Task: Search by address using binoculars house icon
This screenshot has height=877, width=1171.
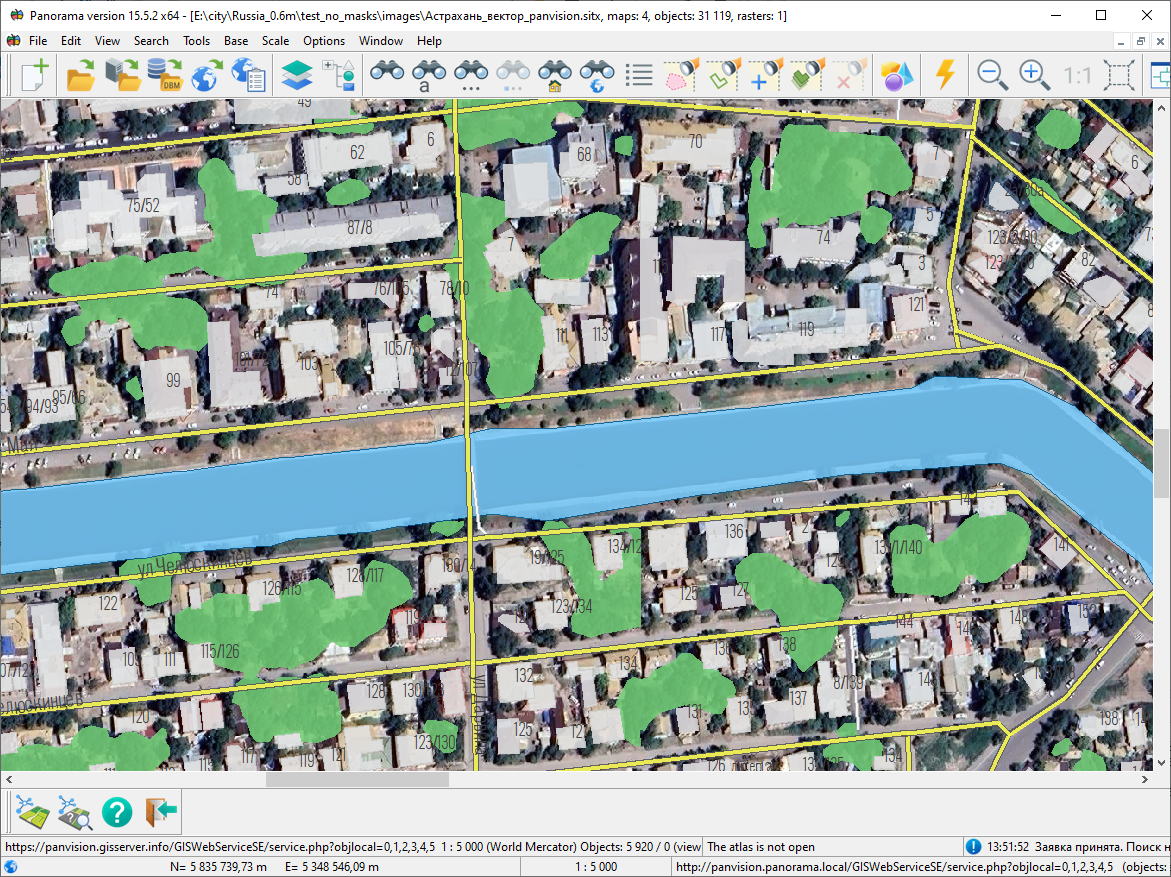Action: pyautogui.click(x=555, y=75)
